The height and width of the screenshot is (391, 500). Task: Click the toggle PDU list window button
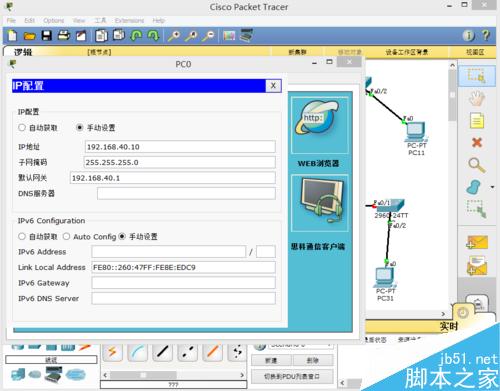click(292, 376)
